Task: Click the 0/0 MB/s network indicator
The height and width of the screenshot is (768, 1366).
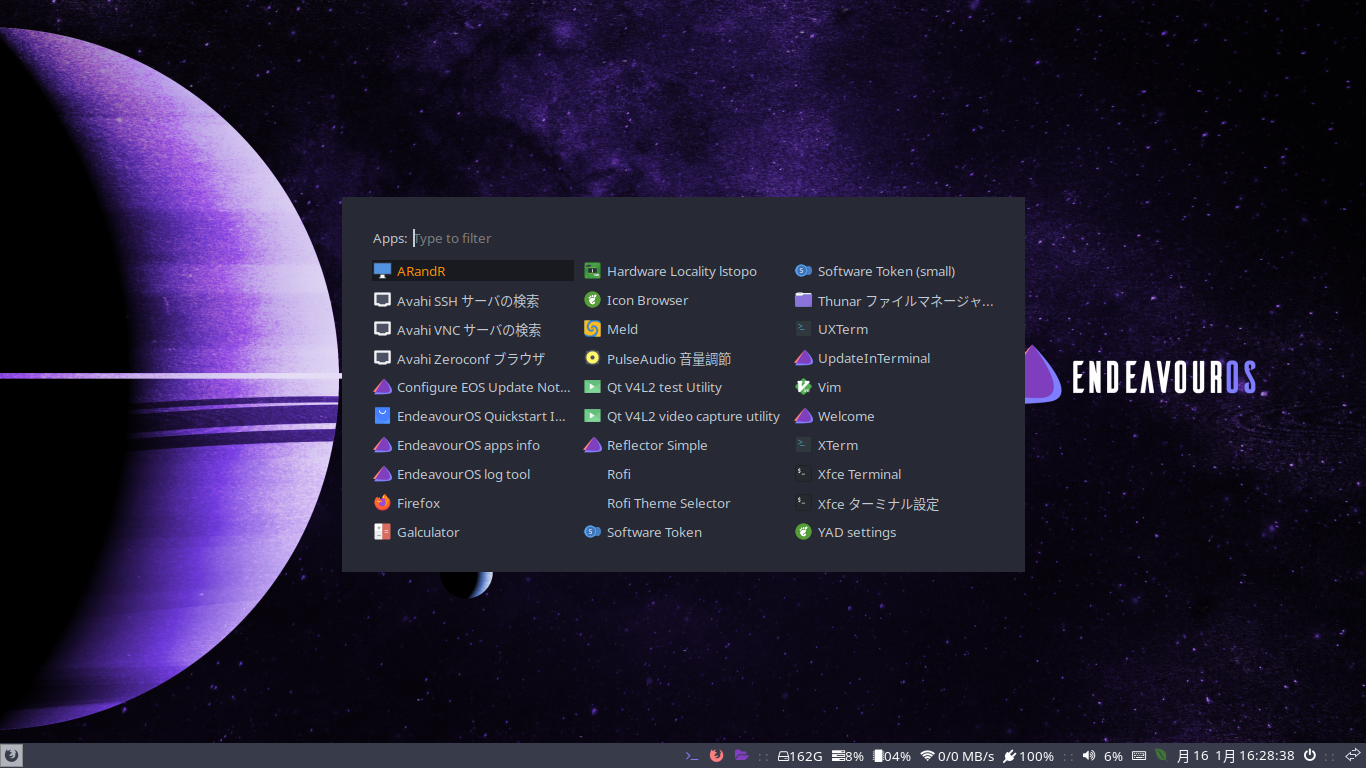Action: coord(957,756)
